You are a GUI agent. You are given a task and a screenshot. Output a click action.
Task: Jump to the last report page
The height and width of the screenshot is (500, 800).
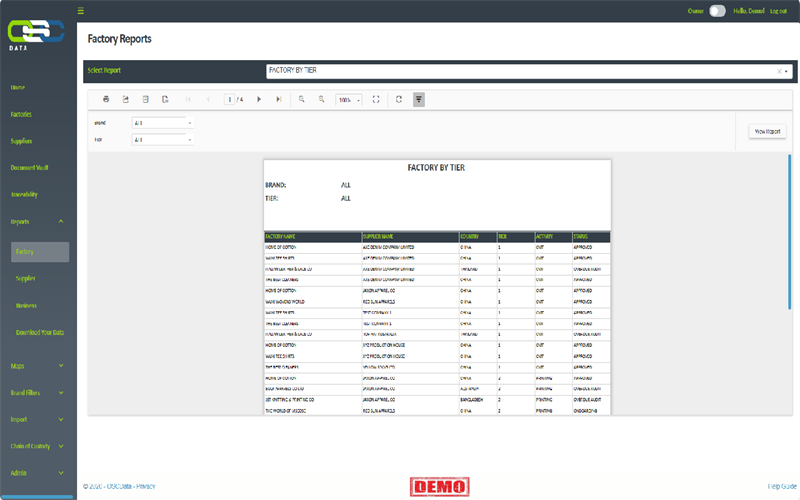[279, 99]
